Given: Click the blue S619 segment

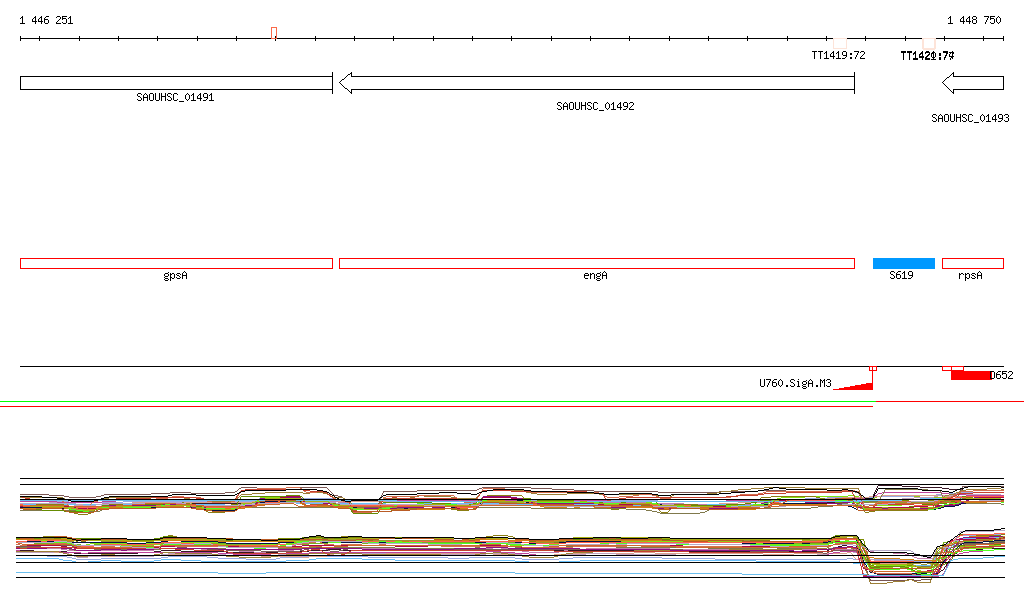Looking at the screenshot, I should click(x=904, y=264).
